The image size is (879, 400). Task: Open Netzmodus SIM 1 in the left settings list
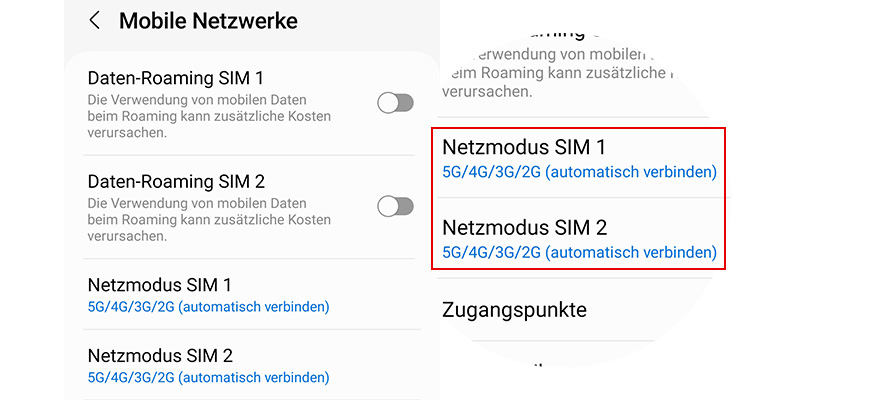pyautogui.click(x=160, y=285)
